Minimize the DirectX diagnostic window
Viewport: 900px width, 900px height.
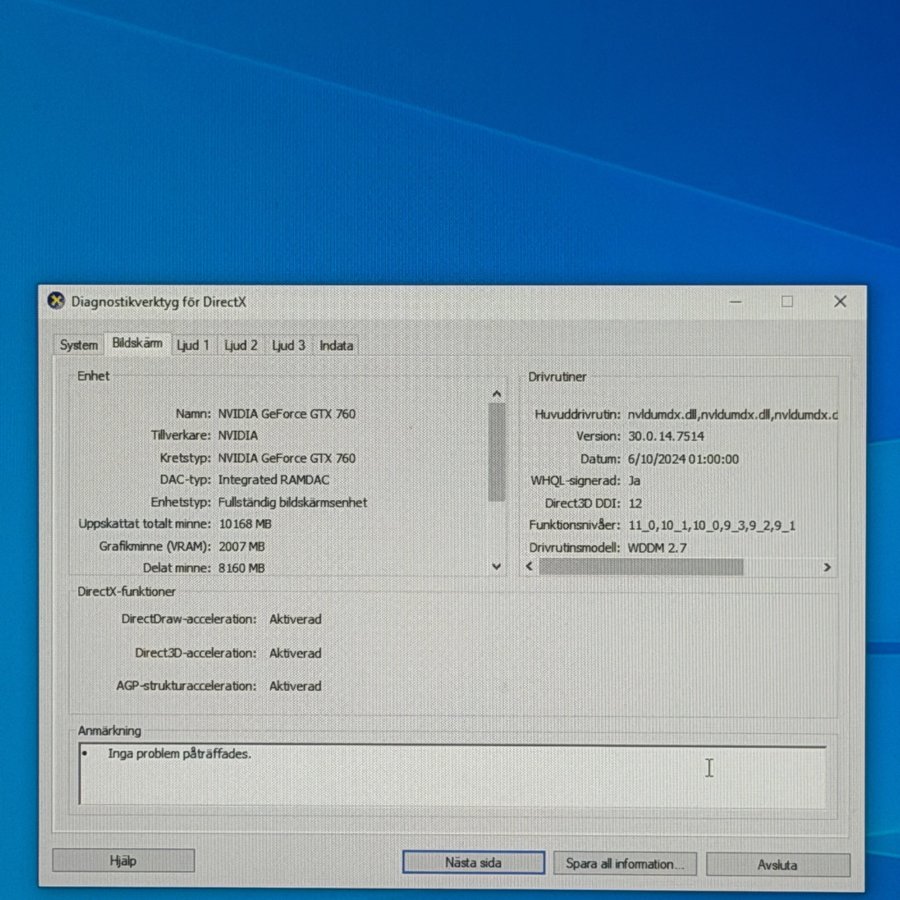pos(735,301)
